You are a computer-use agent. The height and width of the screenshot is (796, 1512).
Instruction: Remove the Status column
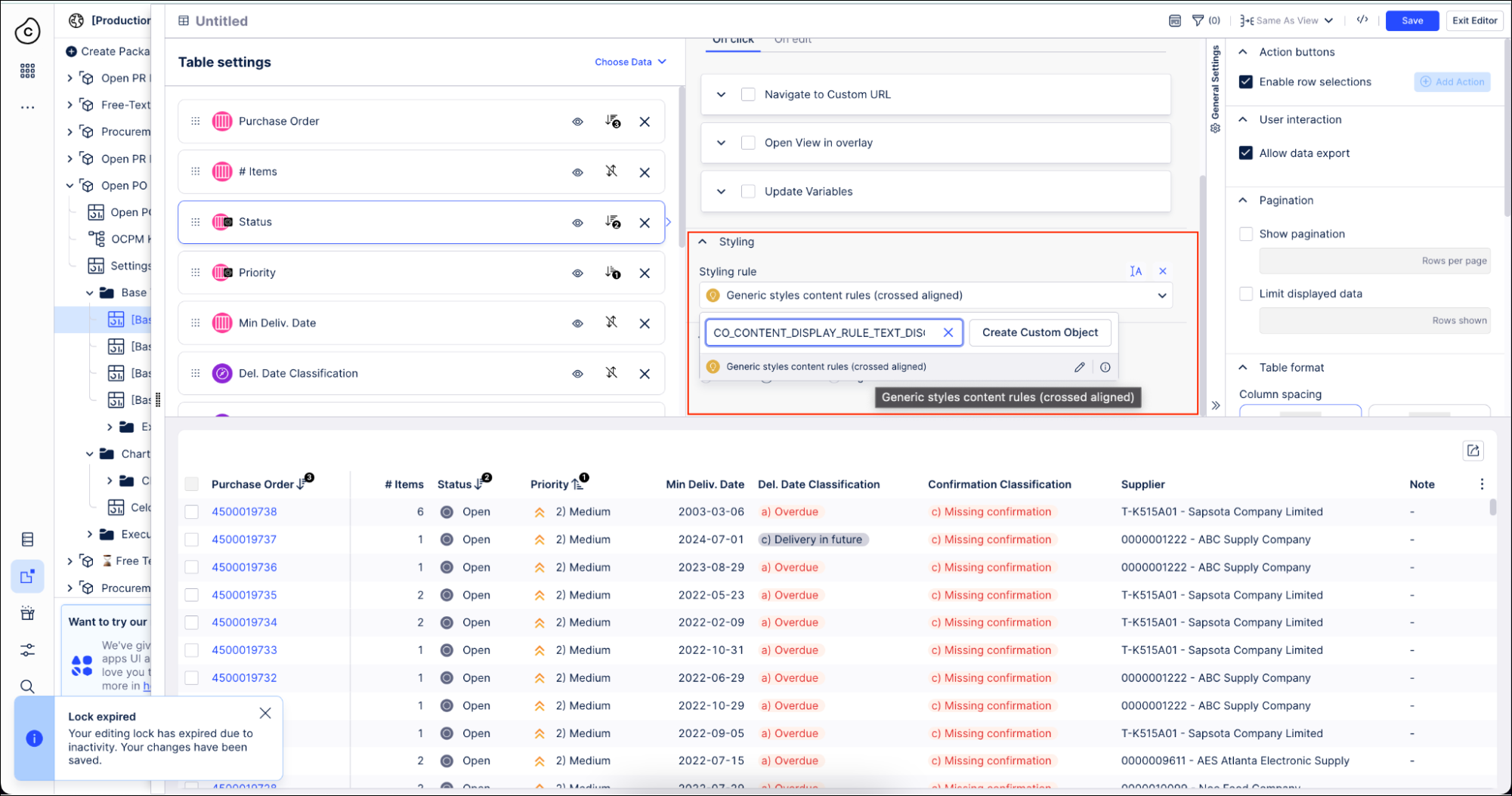(x=645, y=223)
